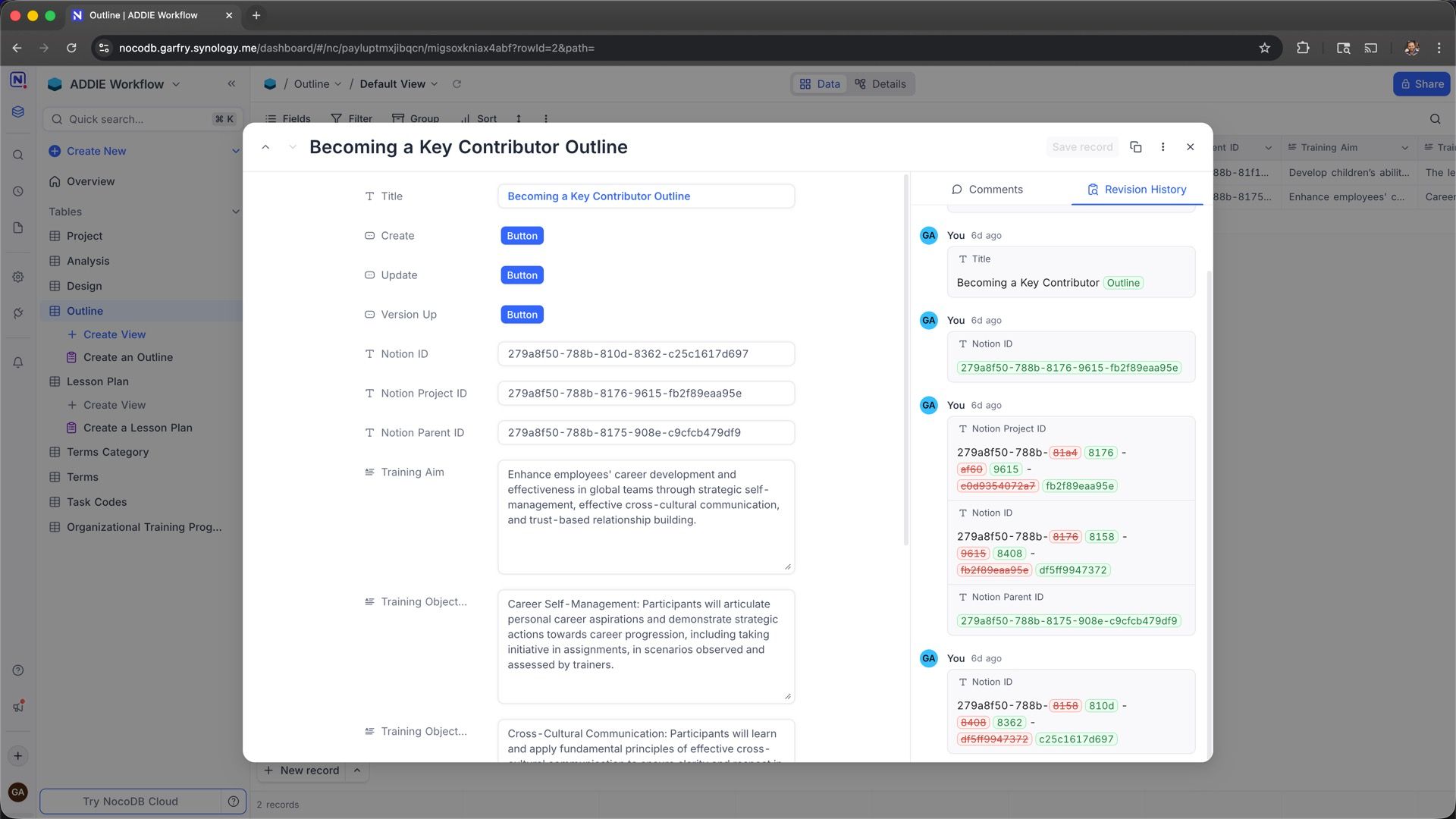Screen dimensions: 1456x819
Task: Open notifications bell in left rail
Action: 18,362
